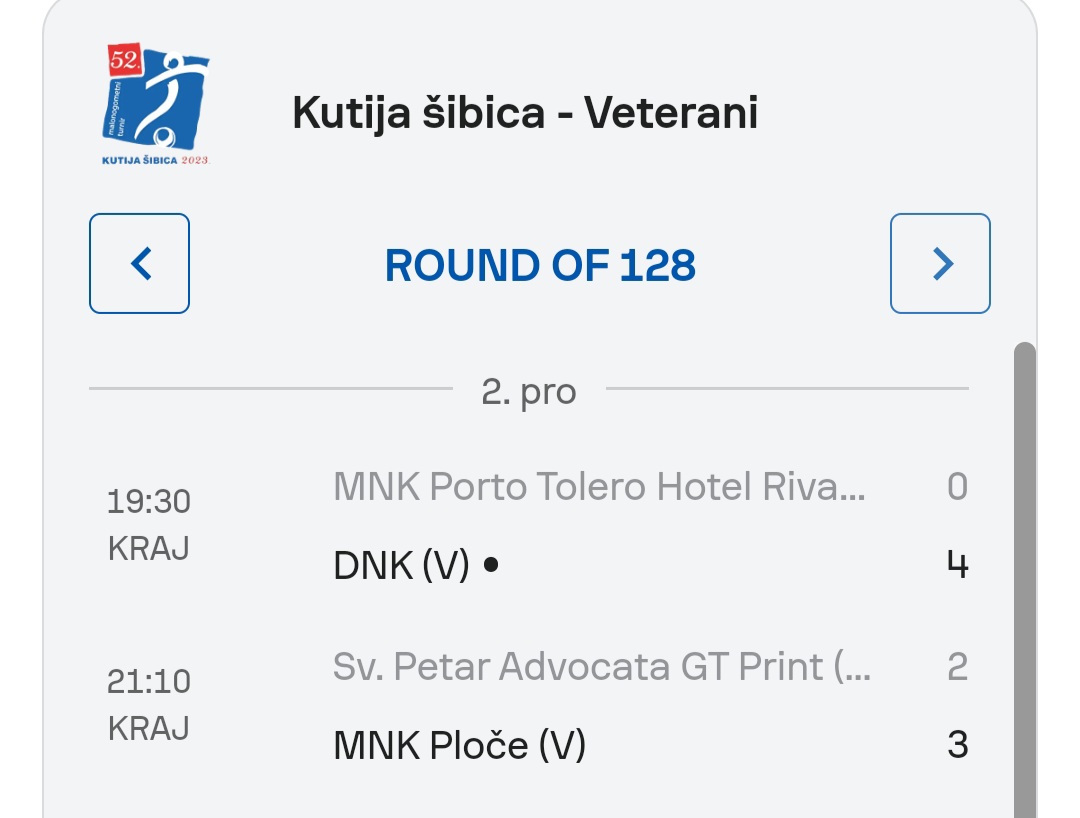Viewport: 1080px width, 818px height.
Task: Click DNK (V) score of 4
Action: 958,565
